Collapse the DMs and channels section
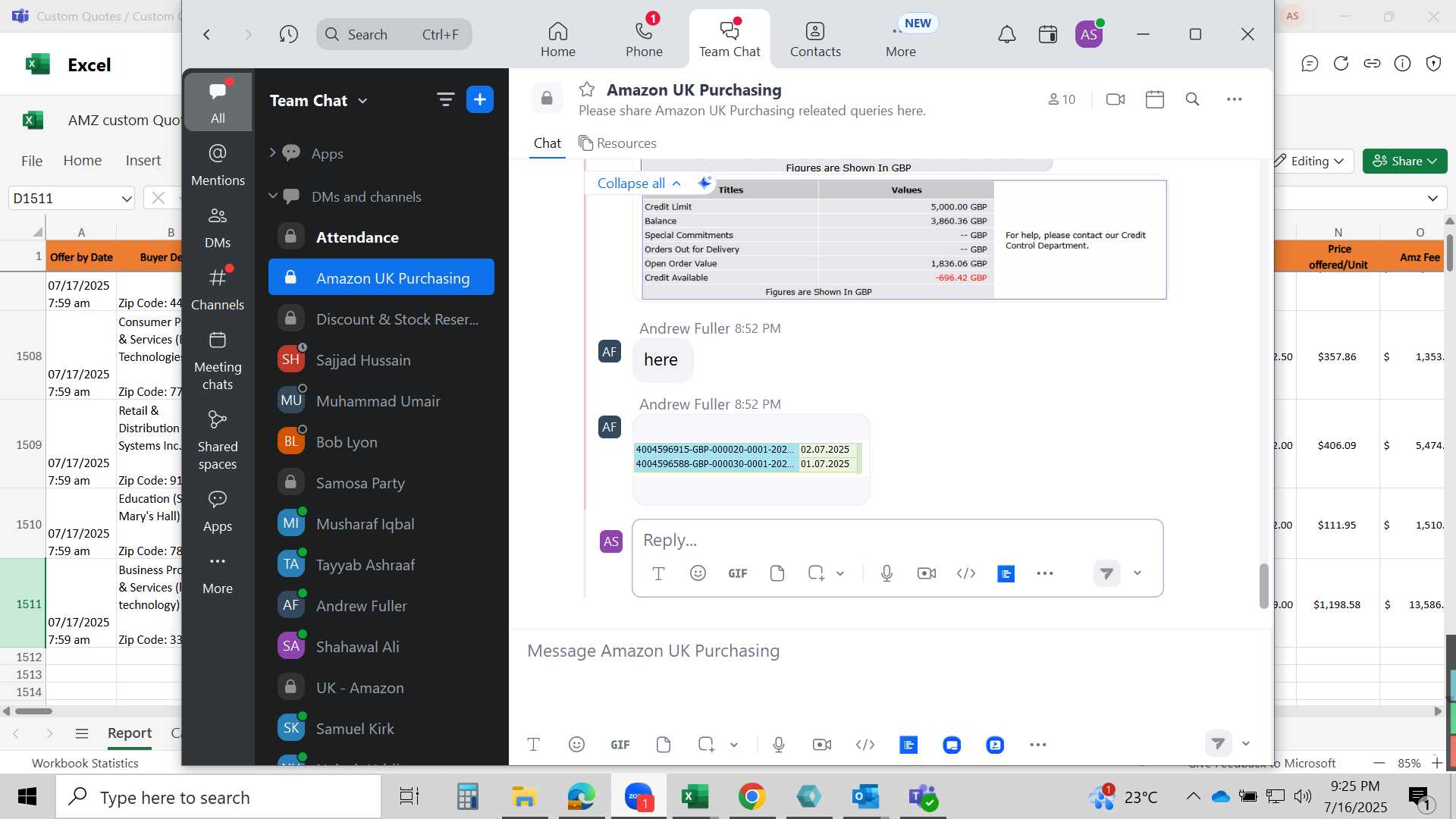 (x=272, y=196)
